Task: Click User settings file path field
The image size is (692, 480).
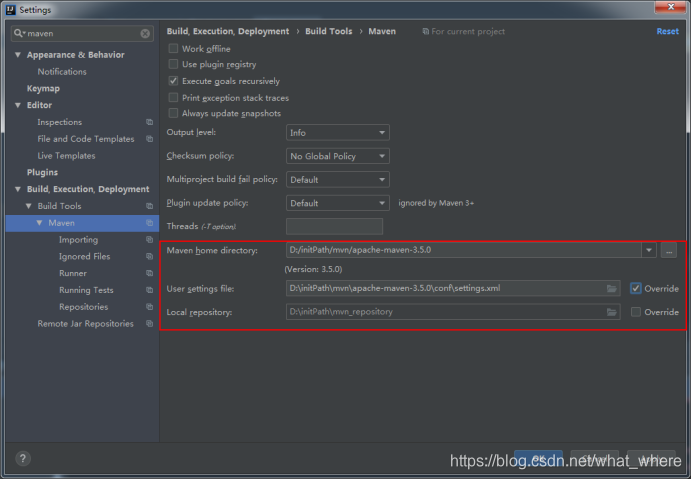Action: coord(453,289)
